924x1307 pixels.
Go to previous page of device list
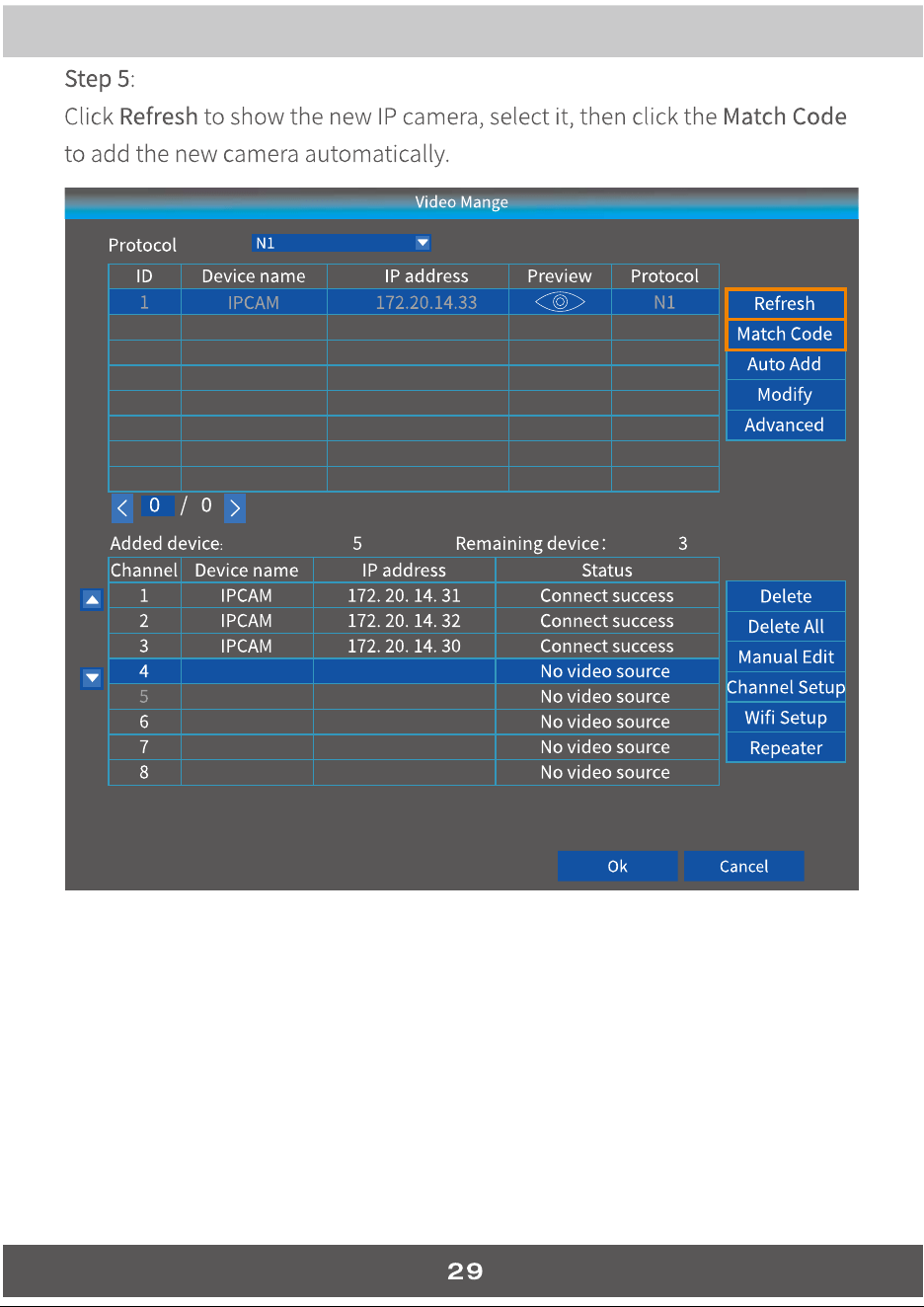[122, 507]
